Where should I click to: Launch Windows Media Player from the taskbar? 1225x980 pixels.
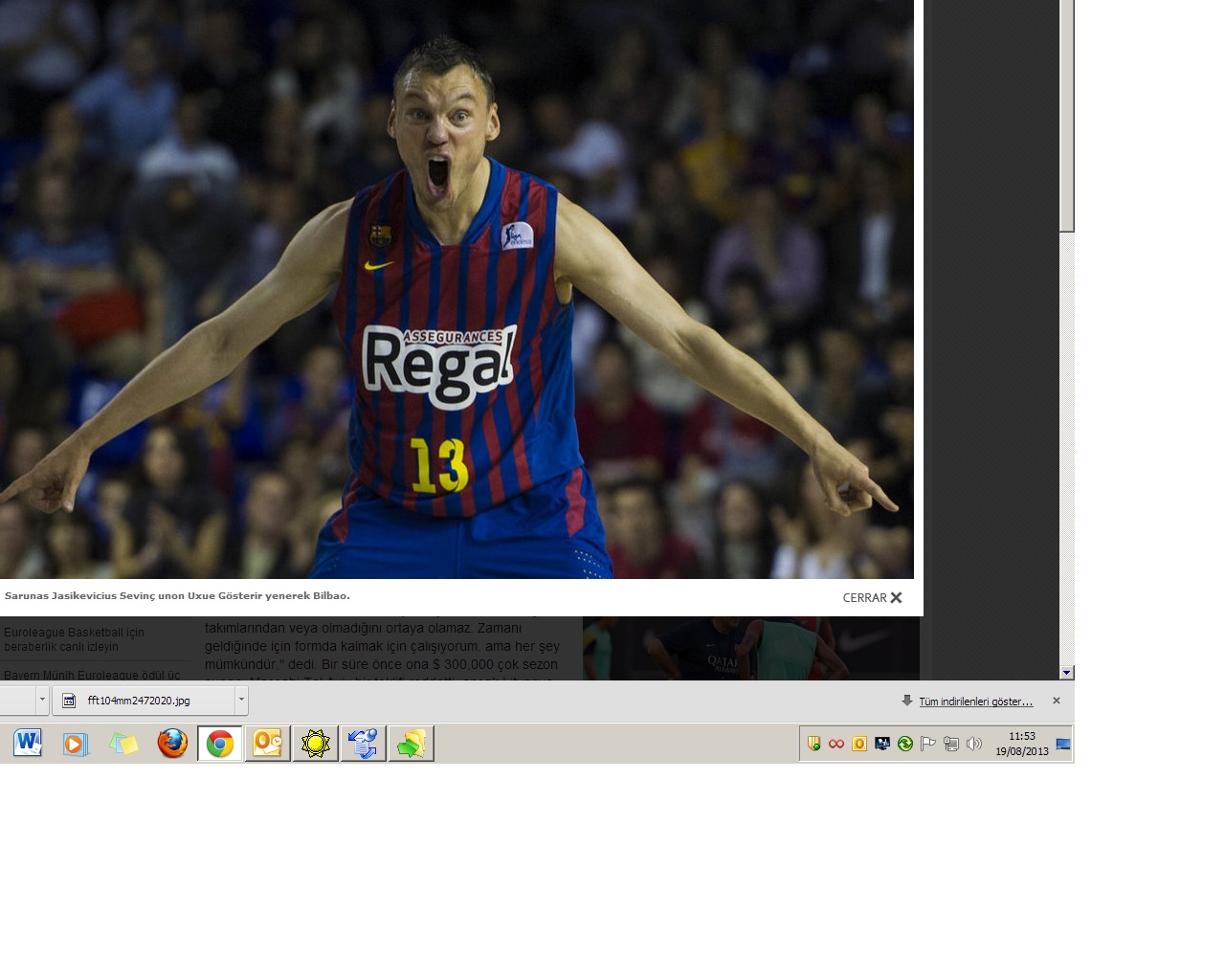(x=76, y=744)
